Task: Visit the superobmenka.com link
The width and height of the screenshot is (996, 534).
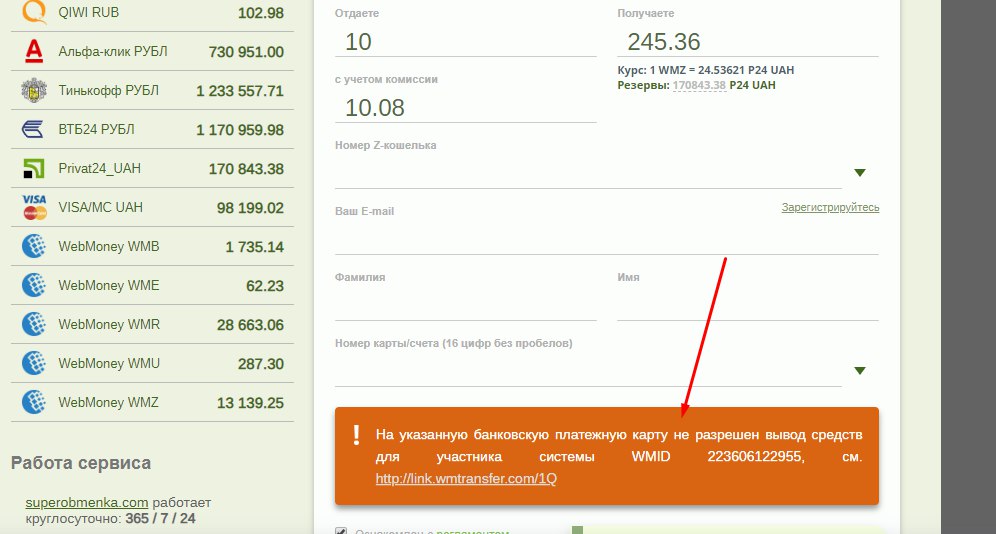Action: tap(86, 502)
